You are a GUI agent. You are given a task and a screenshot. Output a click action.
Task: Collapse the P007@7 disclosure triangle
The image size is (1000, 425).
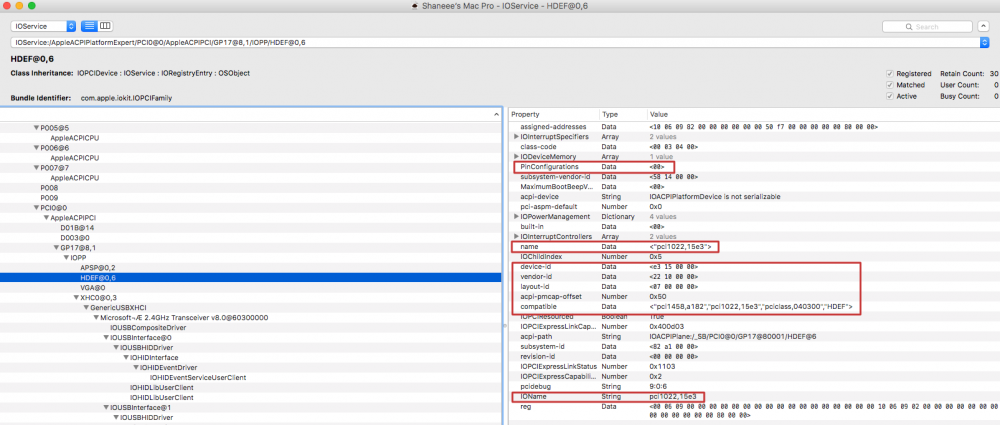(36, 168)
